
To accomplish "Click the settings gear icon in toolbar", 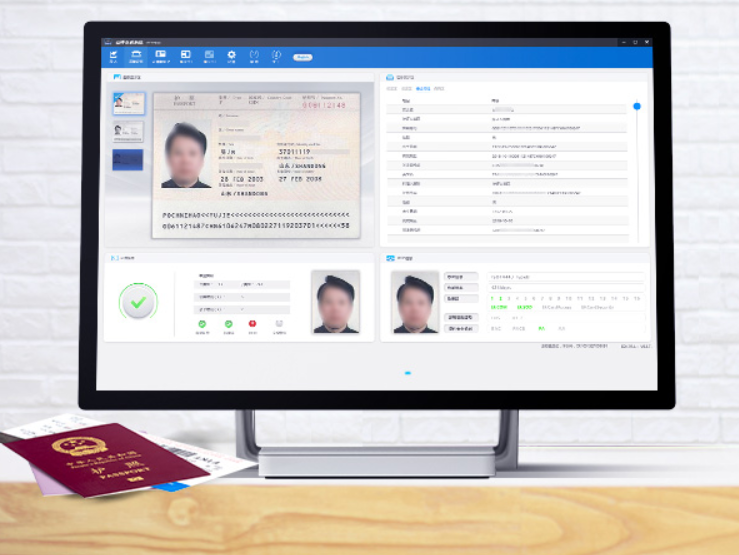I will tap(231, 56).
